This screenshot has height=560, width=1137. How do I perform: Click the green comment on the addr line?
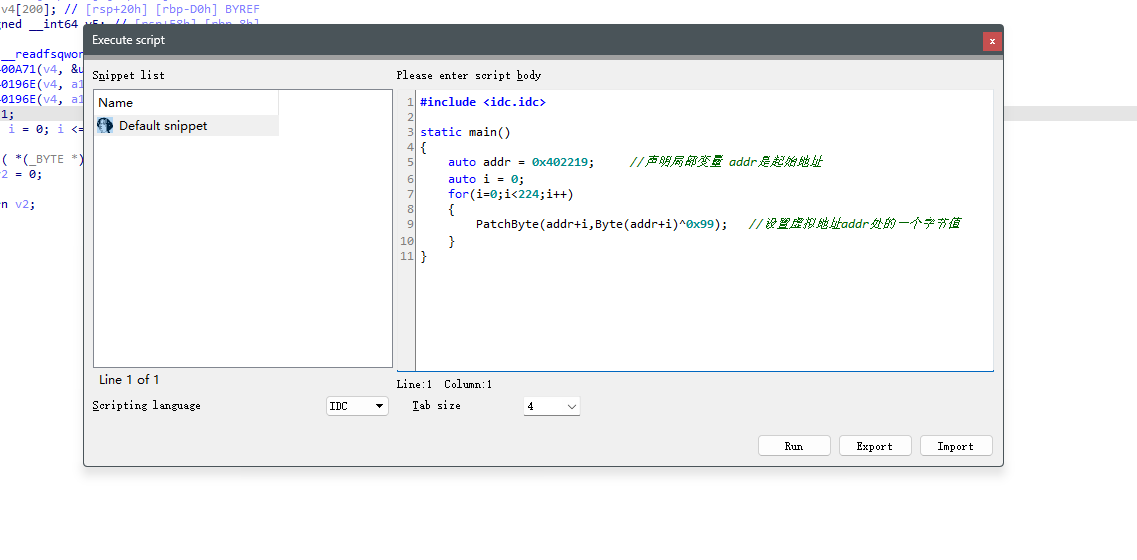pos(725,162)
